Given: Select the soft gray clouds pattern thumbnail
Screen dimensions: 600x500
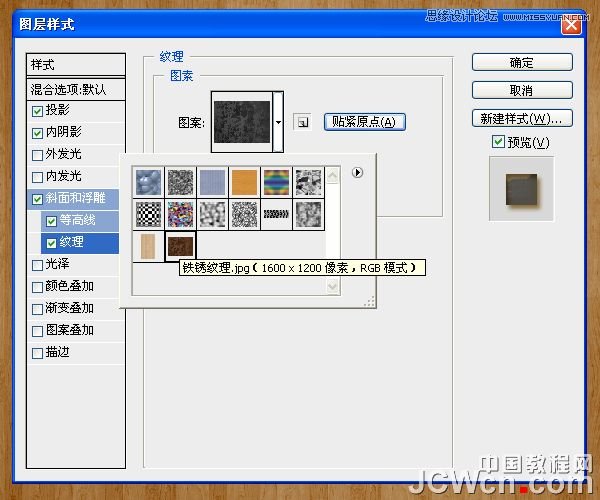Looking at the screenshot, I should [x=212, y=214].
